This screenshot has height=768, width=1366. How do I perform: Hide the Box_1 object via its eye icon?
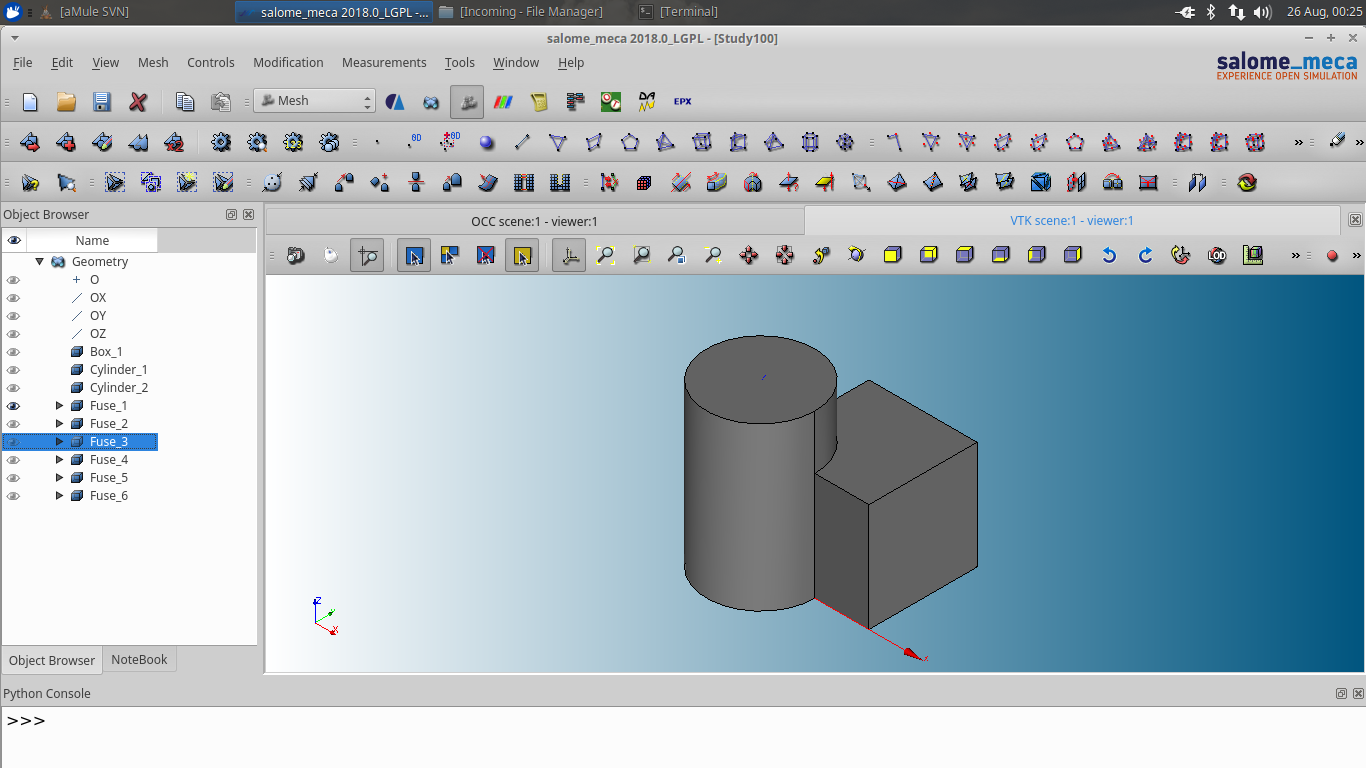click(13, 351)
